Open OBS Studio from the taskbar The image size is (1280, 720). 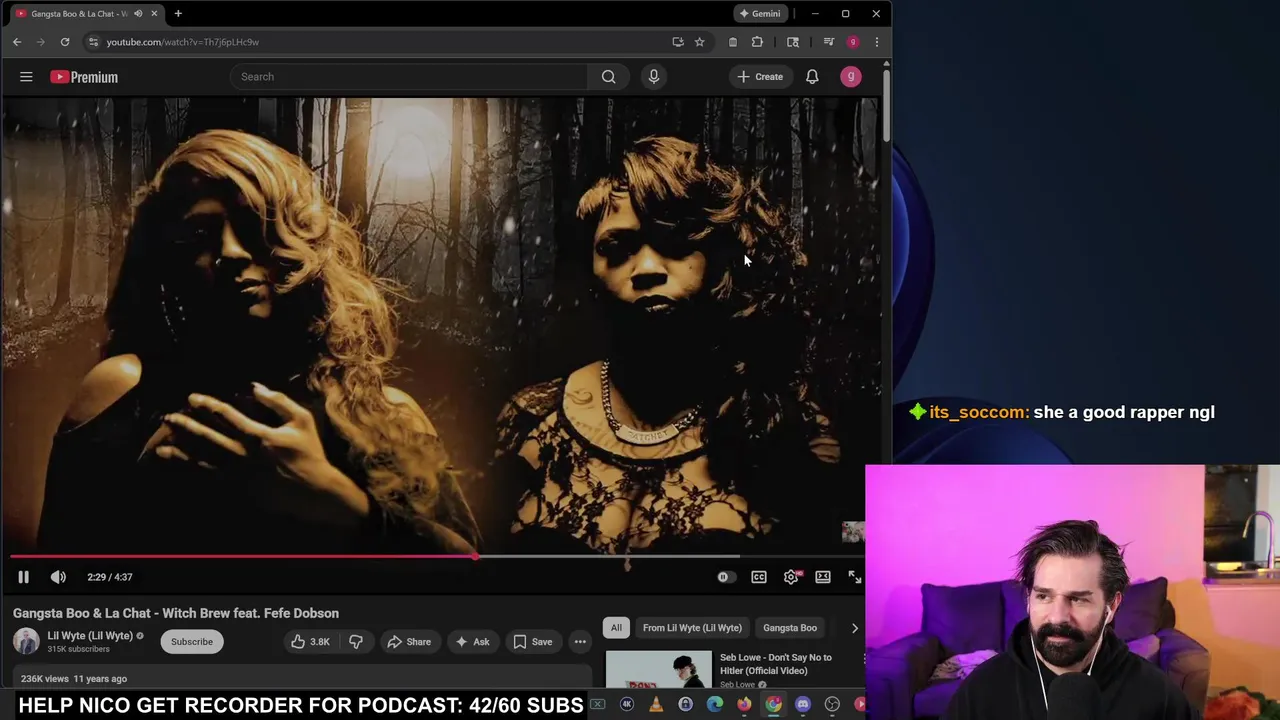pos(832,705)
